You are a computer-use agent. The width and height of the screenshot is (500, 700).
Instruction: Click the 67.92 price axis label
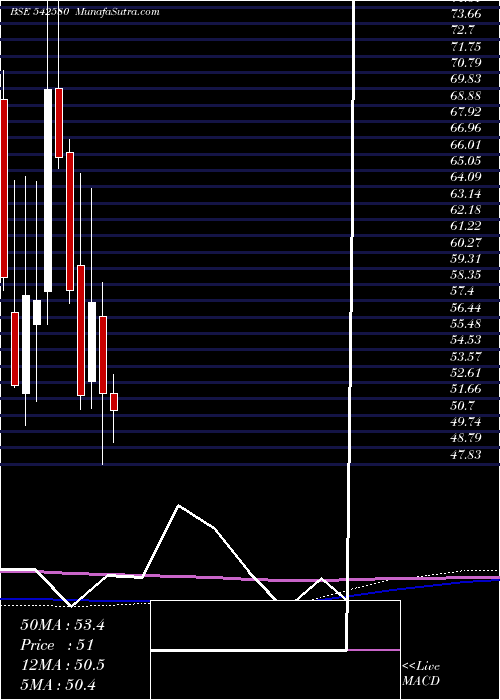[x=466, y=112]
